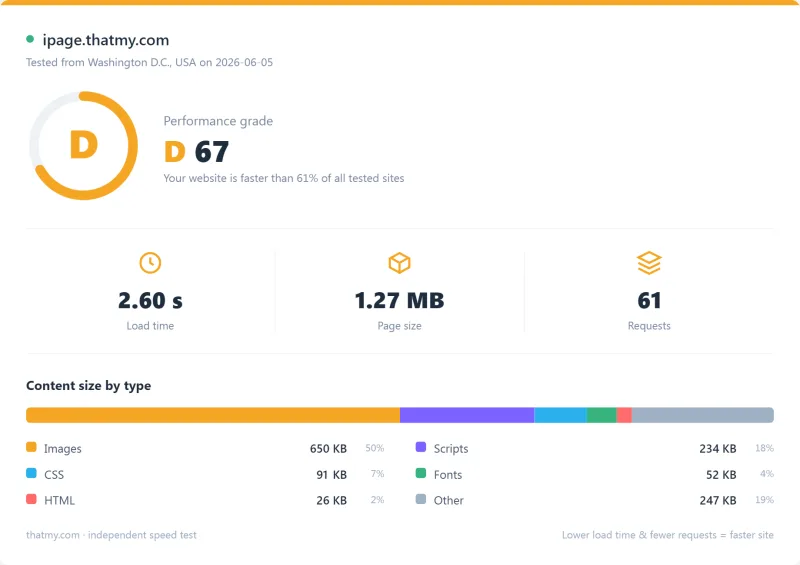The height and width of the screenshot is (565, 800).
Task: Click the 'Content size by type' heading
Action: [x=88, y=385]
